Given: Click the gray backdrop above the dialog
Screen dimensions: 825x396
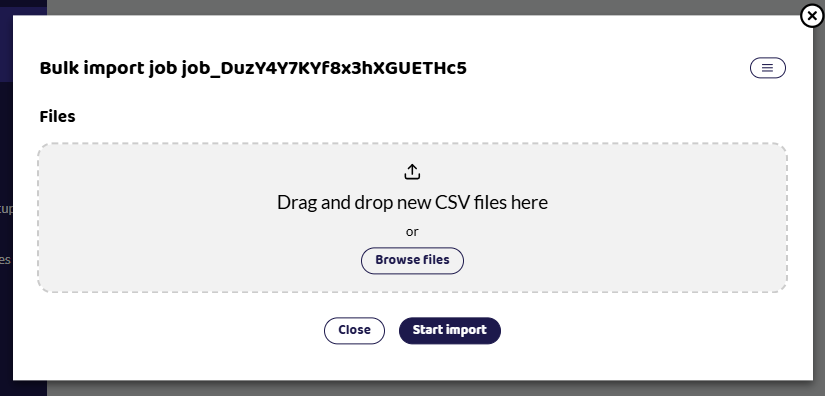Looking at the screenshot, I should coord(421,7).
